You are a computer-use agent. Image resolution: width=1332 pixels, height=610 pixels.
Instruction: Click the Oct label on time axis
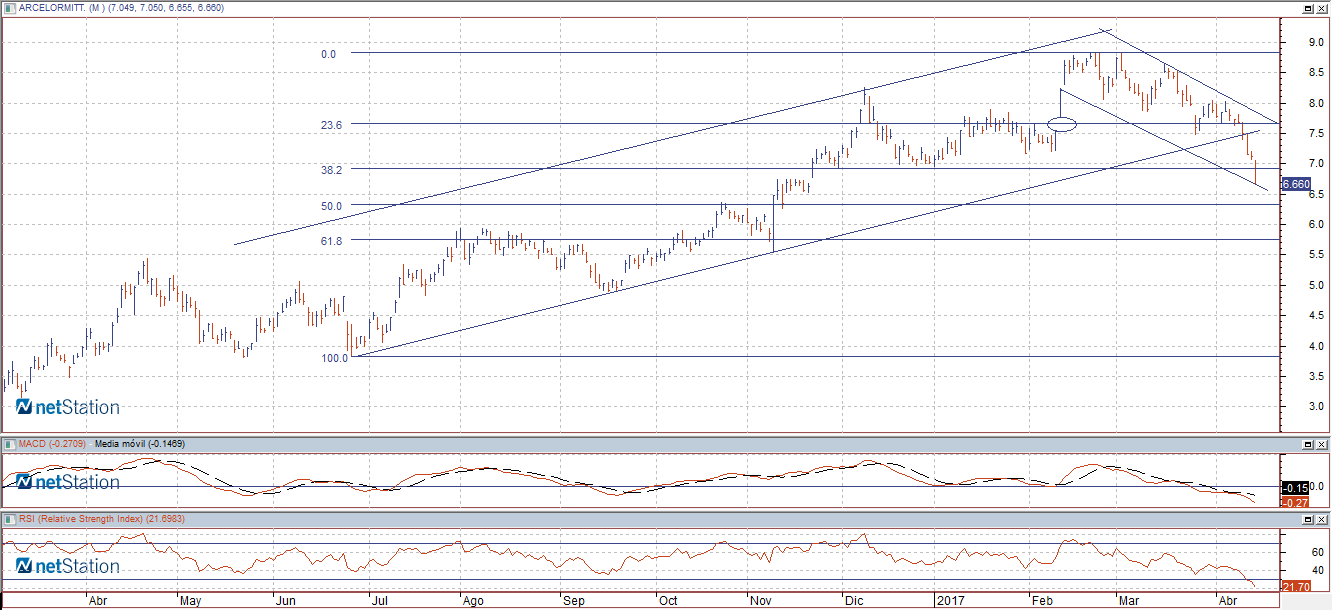(668, 601)
